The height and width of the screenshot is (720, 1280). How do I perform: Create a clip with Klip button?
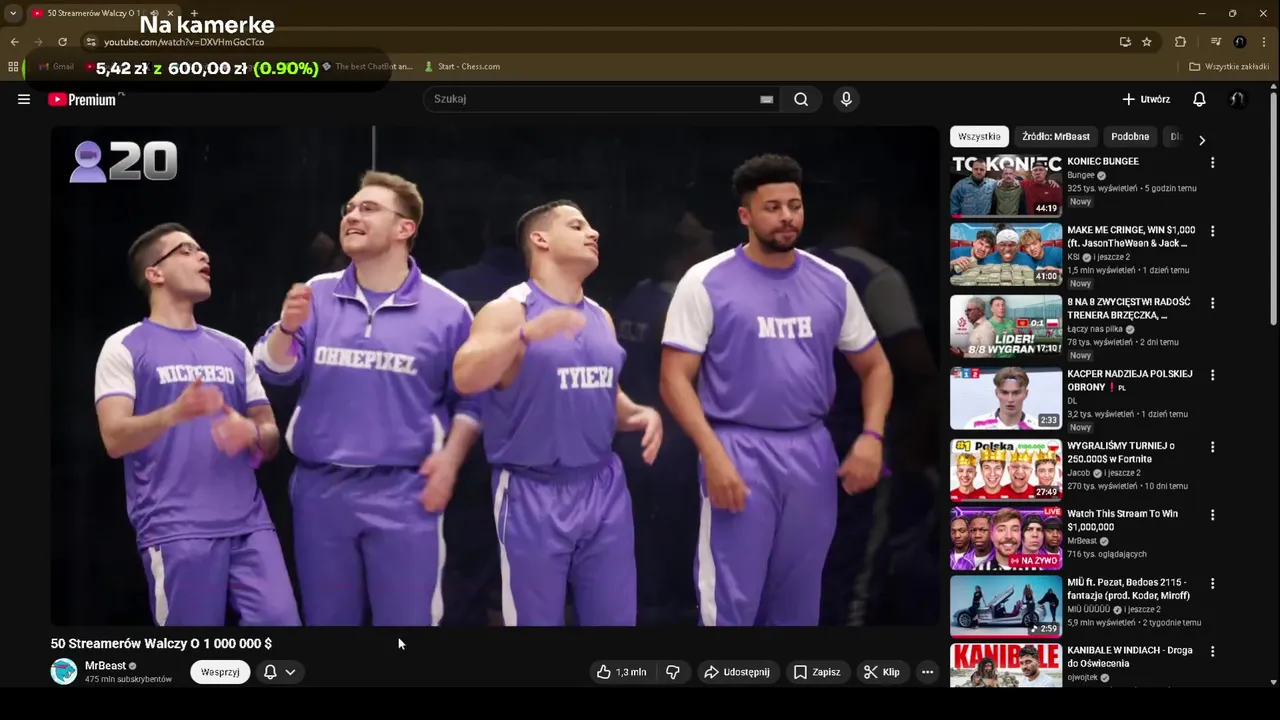pos(882,672)
